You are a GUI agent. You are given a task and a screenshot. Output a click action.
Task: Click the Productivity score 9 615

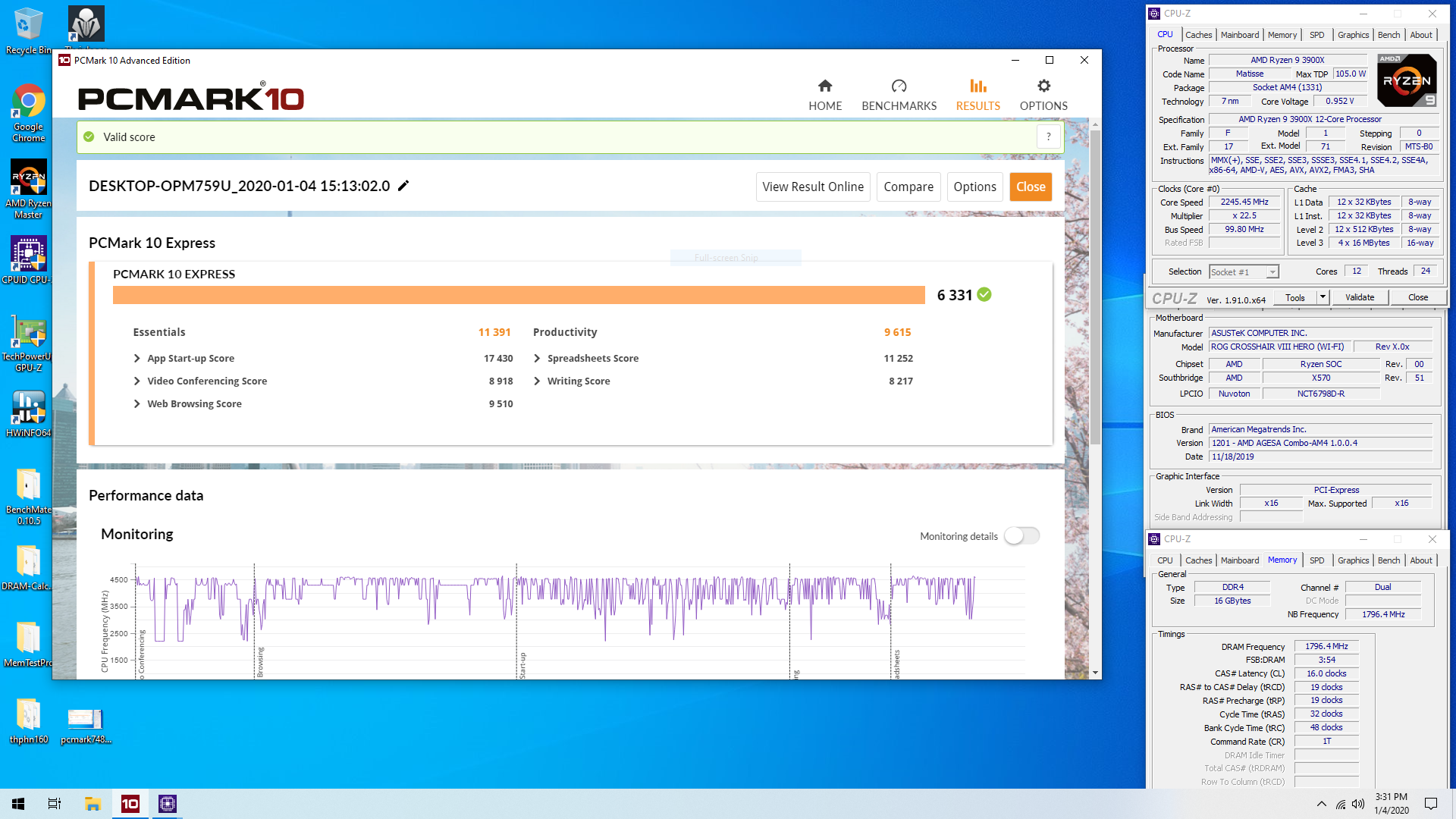[x=897, y=332]
